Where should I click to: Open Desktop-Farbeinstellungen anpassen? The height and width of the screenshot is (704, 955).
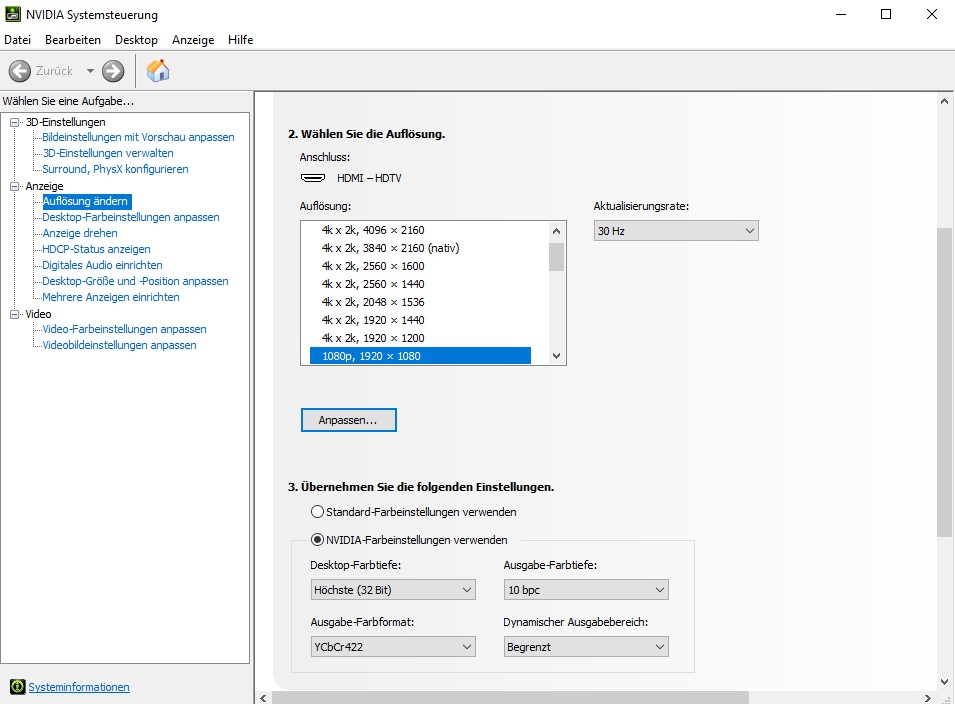[131, 217]
